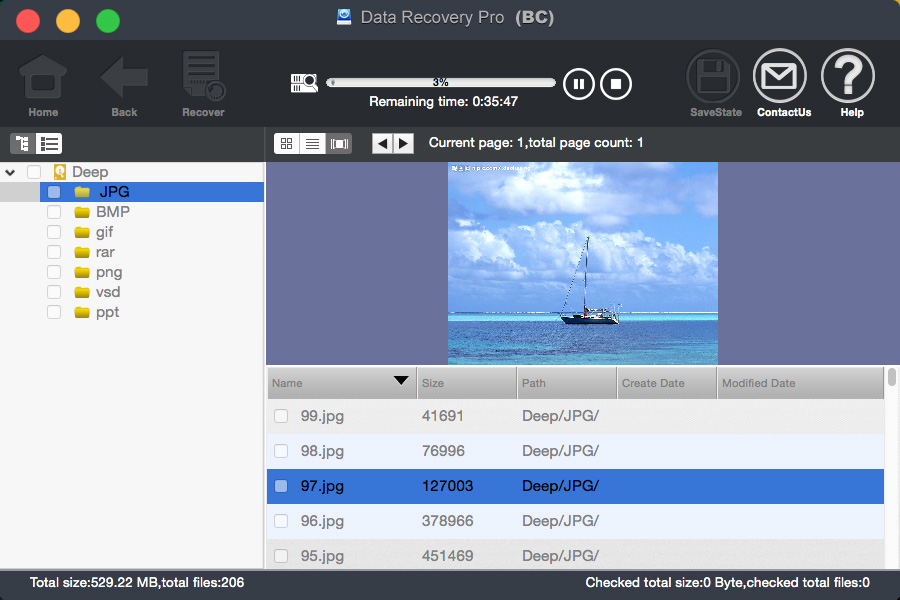Click the gif folder icon
Viewport: 900px width, 600px height.
pos(82,233)
